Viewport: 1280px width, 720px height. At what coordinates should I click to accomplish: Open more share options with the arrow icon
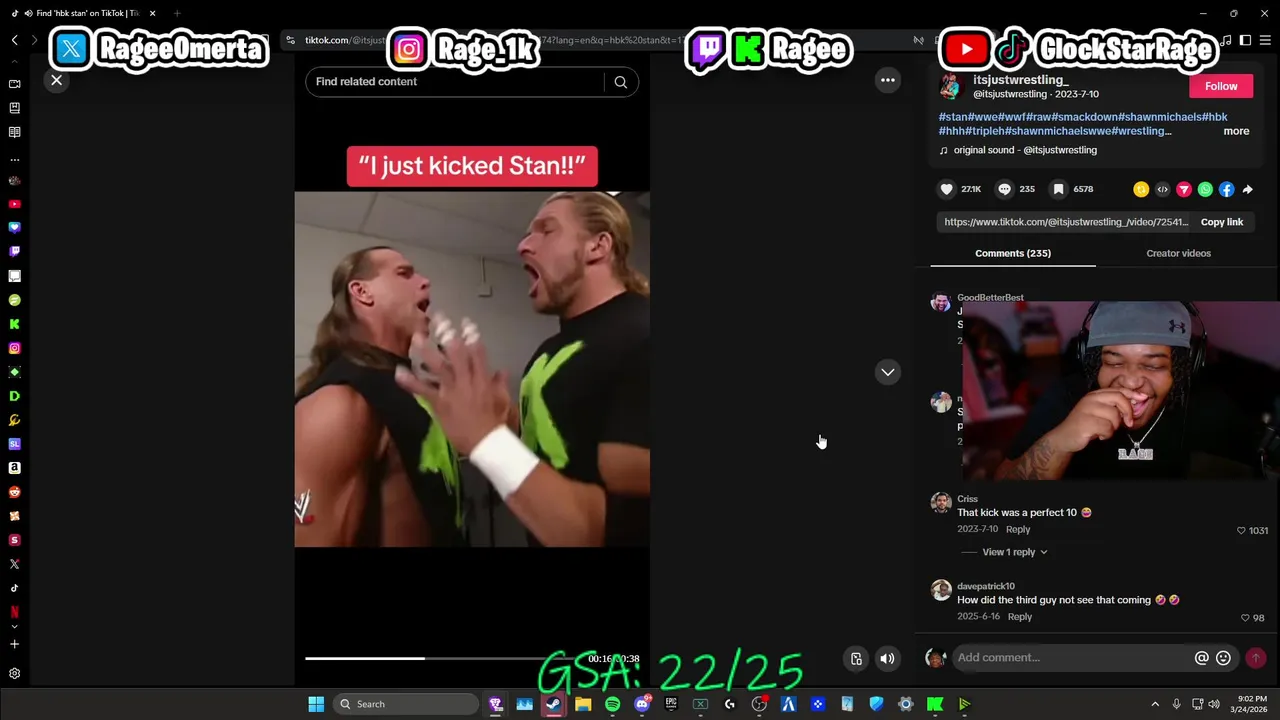click(1247, 189)
